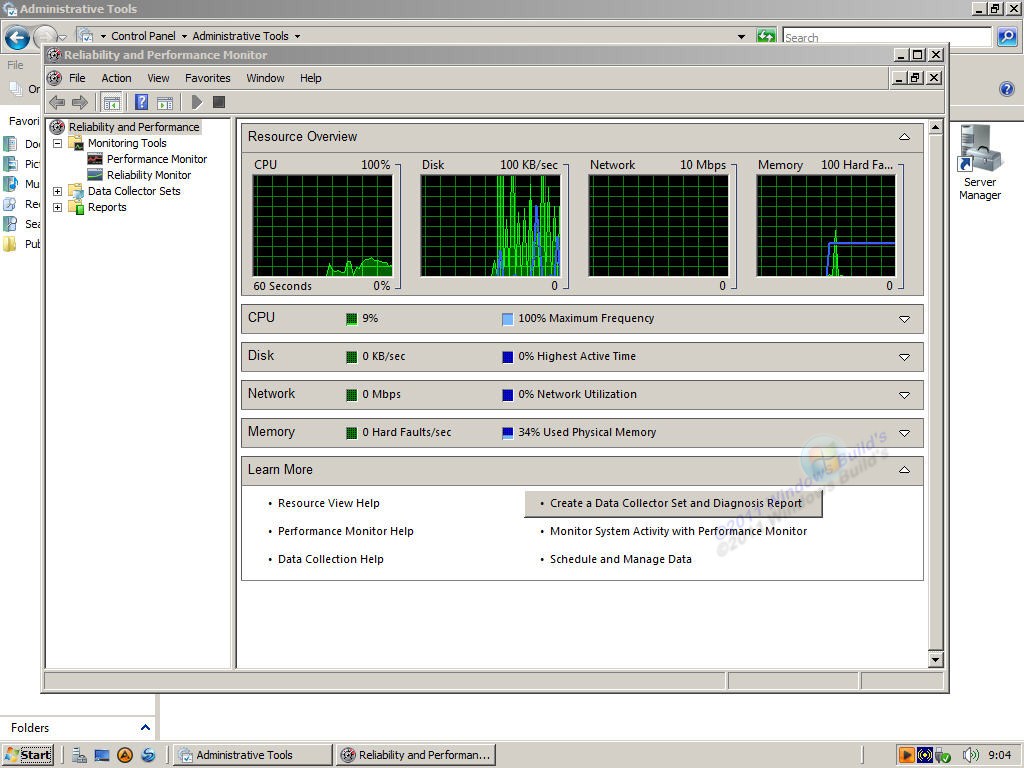Click the CPU graph in Resource Overview
This screenshot has width=1024, height=768.
click(x=323, y=225)
